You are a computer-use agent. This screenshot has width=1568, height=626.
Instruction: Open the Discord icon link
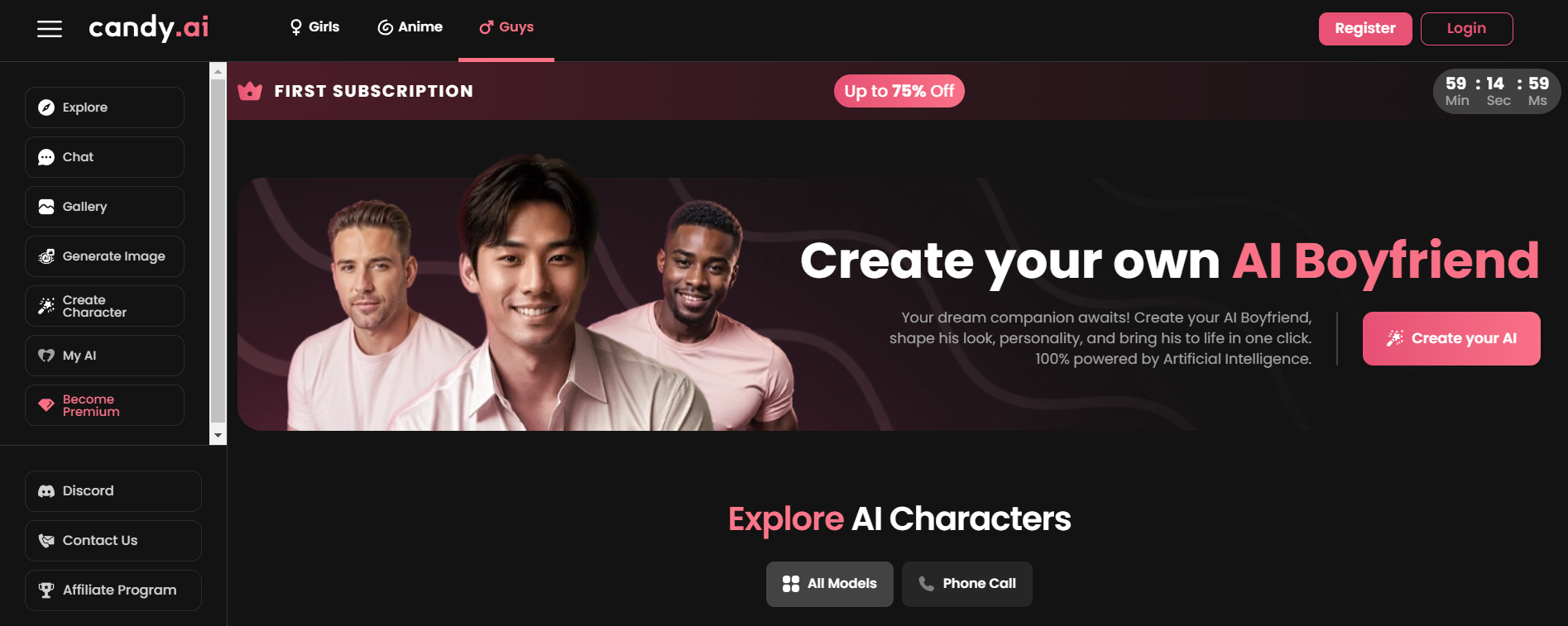coord(46,491)
